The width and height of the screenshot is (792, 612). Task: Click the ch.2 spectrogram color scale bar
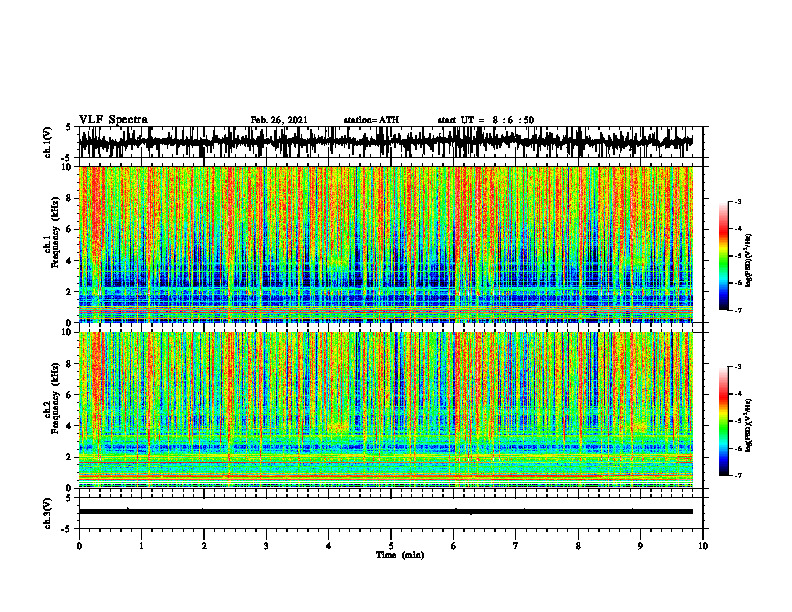(x=724, y=421)
